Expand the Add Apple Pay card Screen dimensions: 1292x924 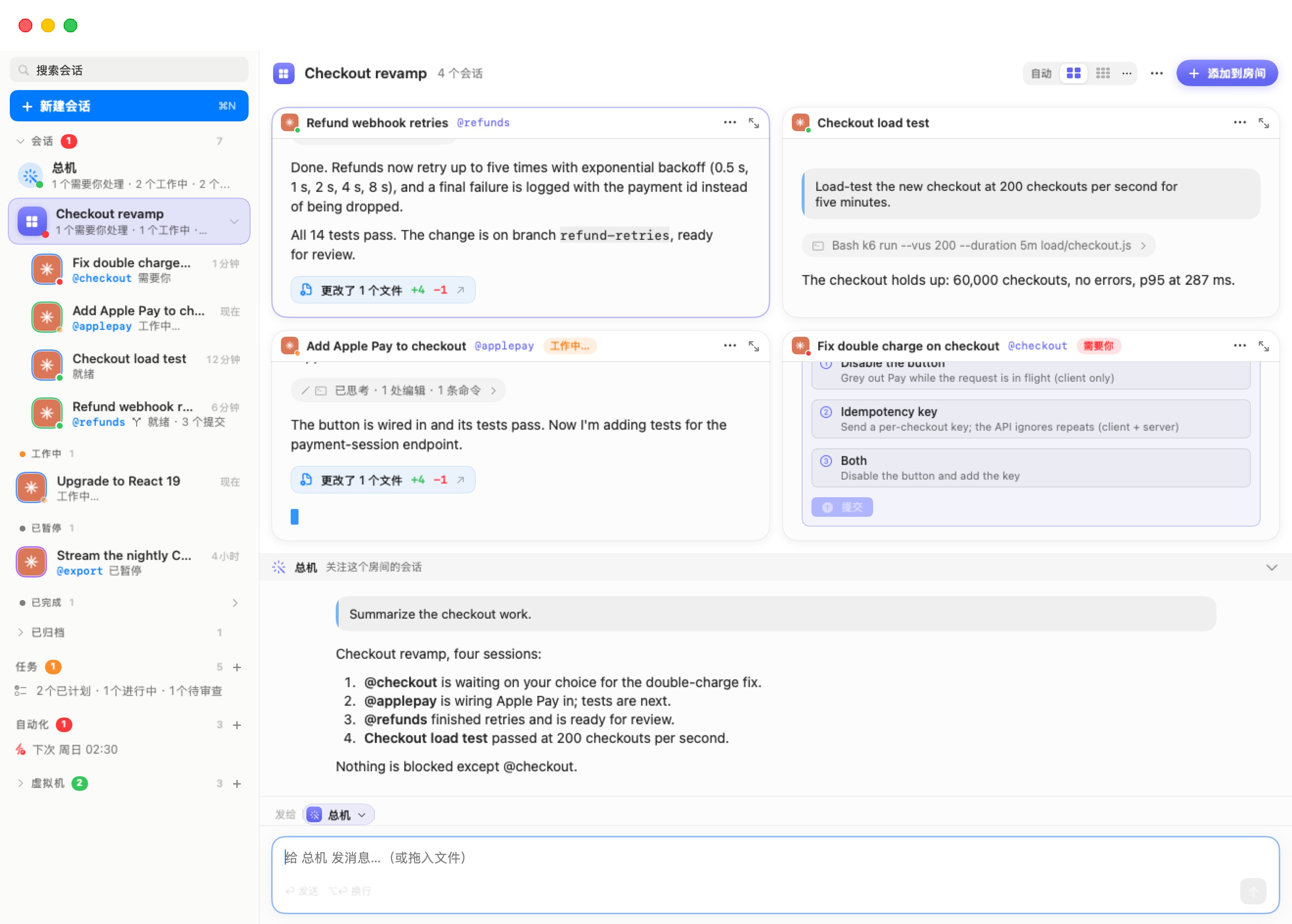[x=753, y=346]
